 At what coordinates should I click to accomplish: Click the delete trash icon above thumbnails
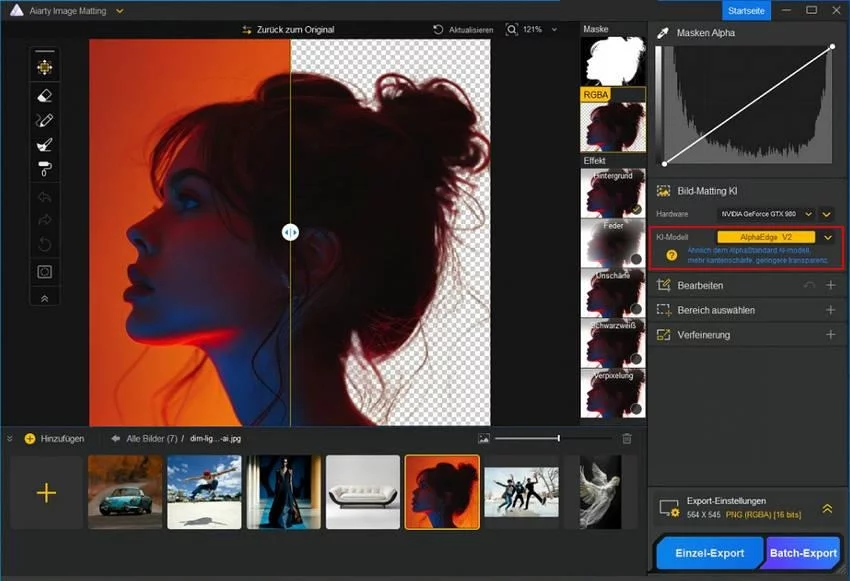[627, 438]
